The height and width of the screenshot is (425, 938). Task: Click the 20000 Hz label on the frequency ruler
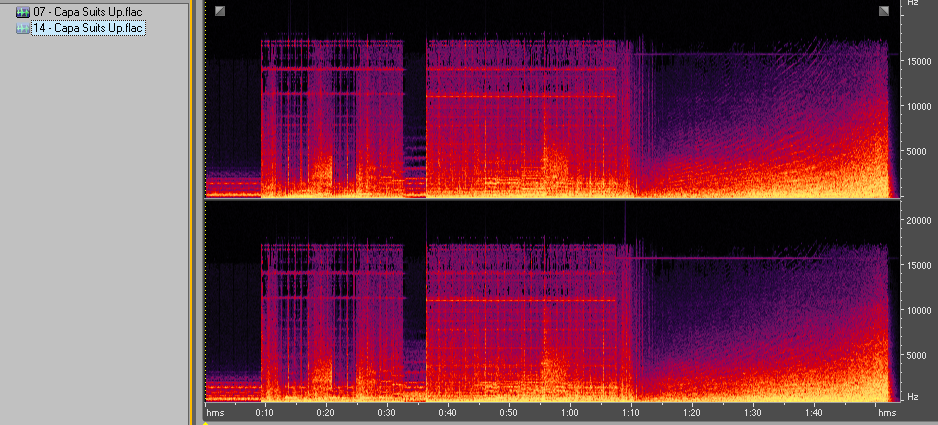point(919,220)
